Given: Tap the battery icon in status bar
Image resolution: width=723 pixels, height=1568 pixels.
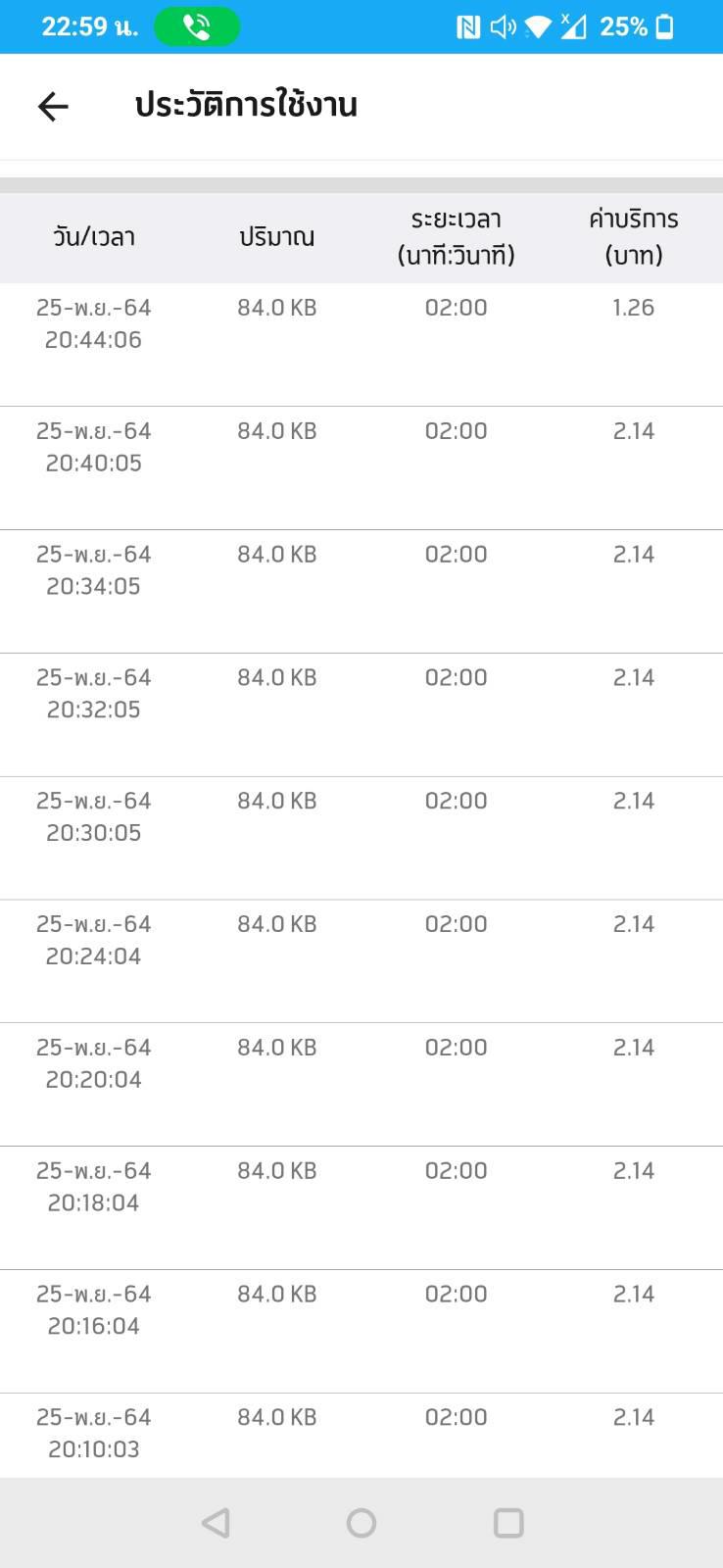Looking at the screenshot, I should tap(664, 27).
